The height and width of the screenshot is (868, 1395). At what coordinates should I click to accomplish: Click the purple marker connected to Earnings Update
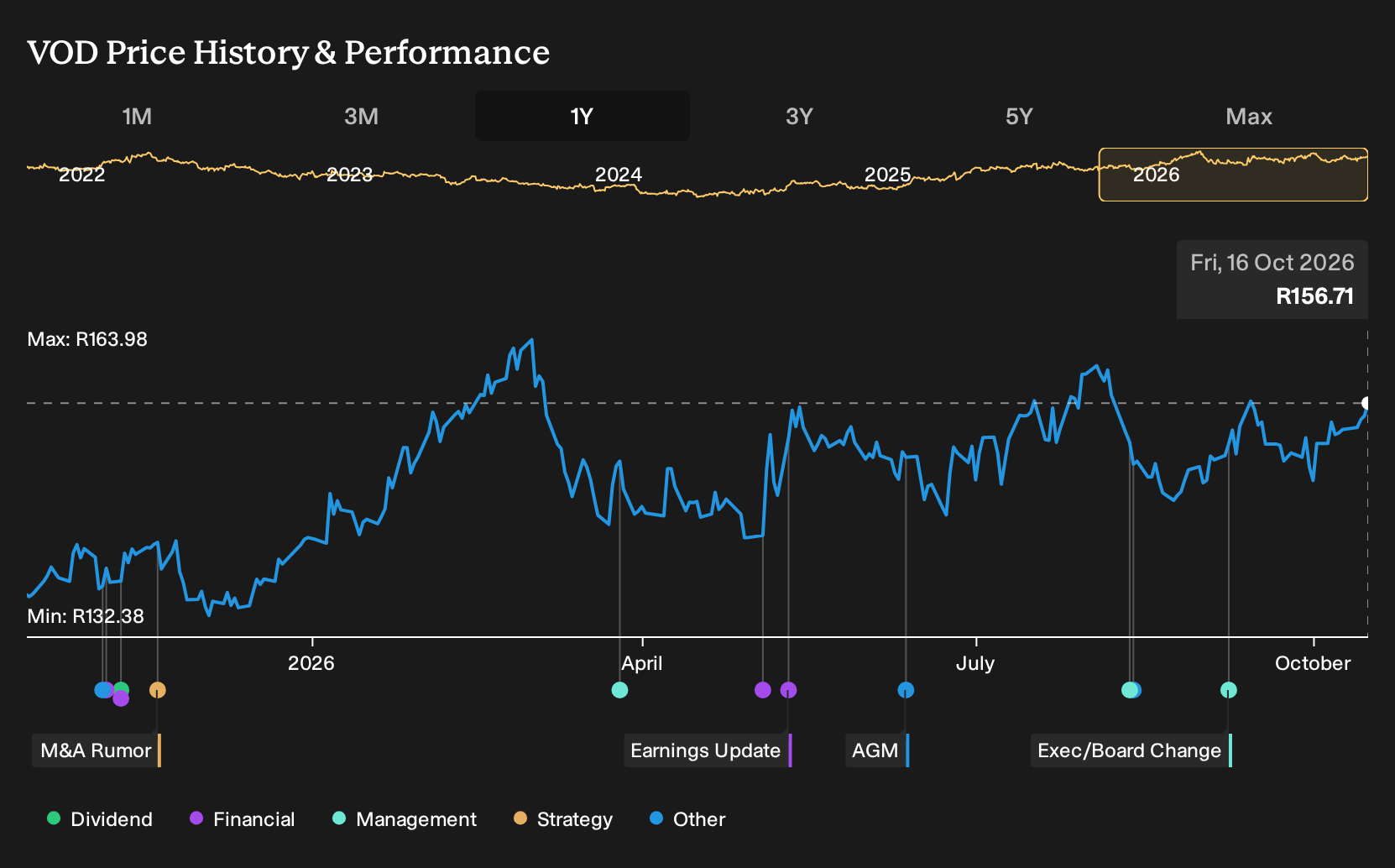click(x=788, y=690)
